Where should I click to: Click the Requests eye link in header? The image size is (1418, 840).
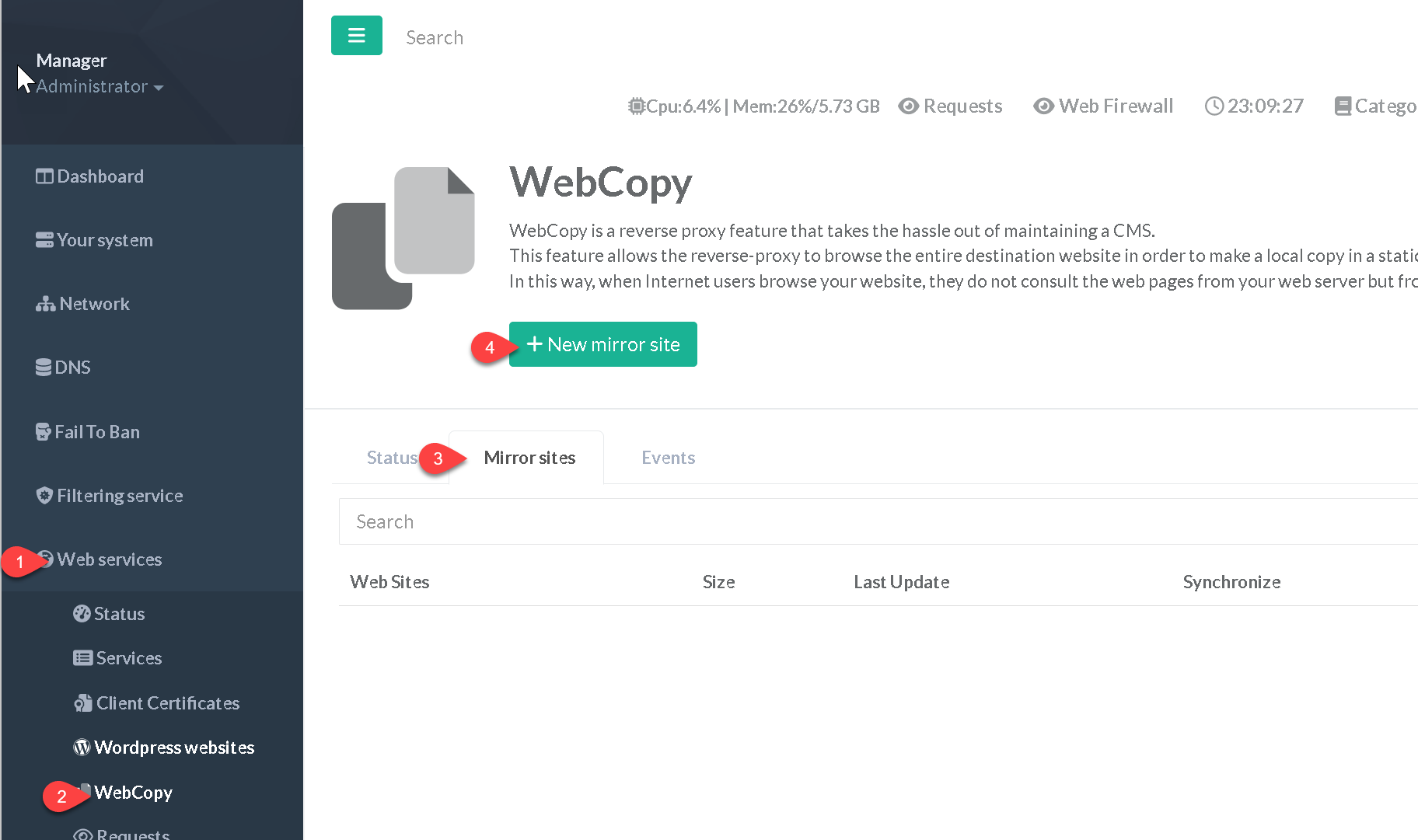tap(950, 106)
